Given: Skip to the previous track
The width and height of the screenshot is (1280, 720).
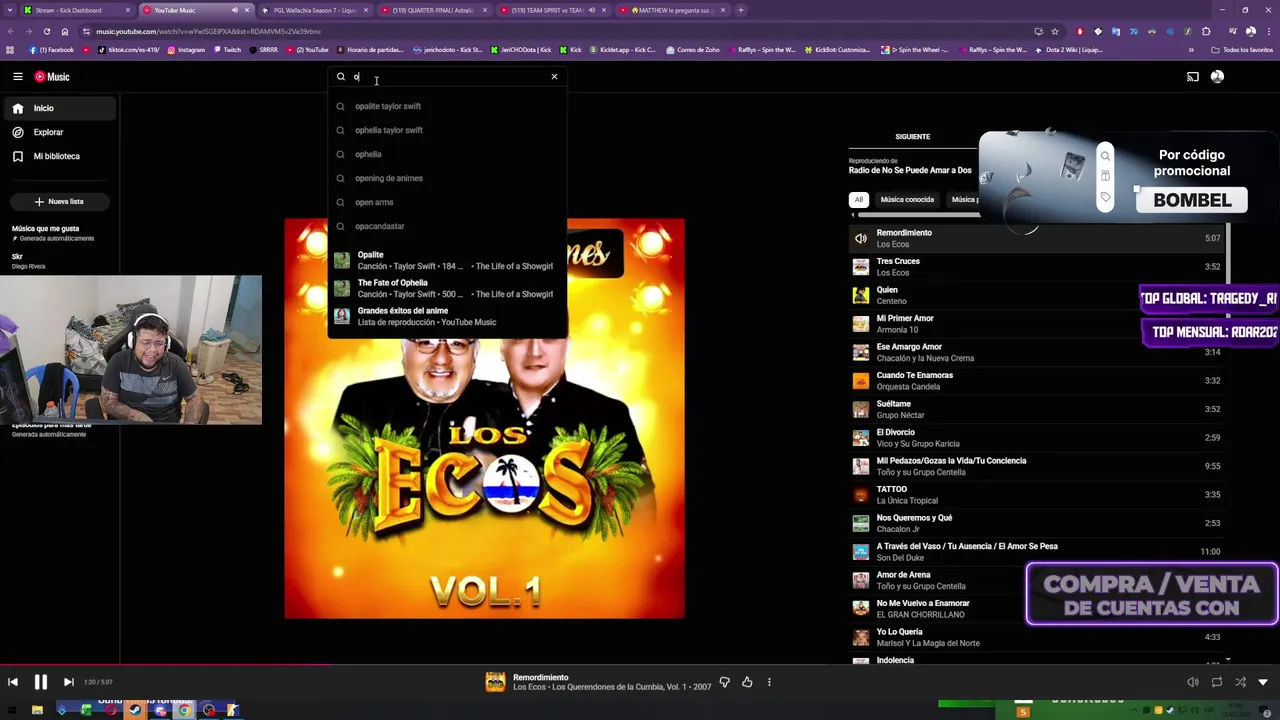Looking at the screenshot, I should pyautogui.click(x=13, y=682).
